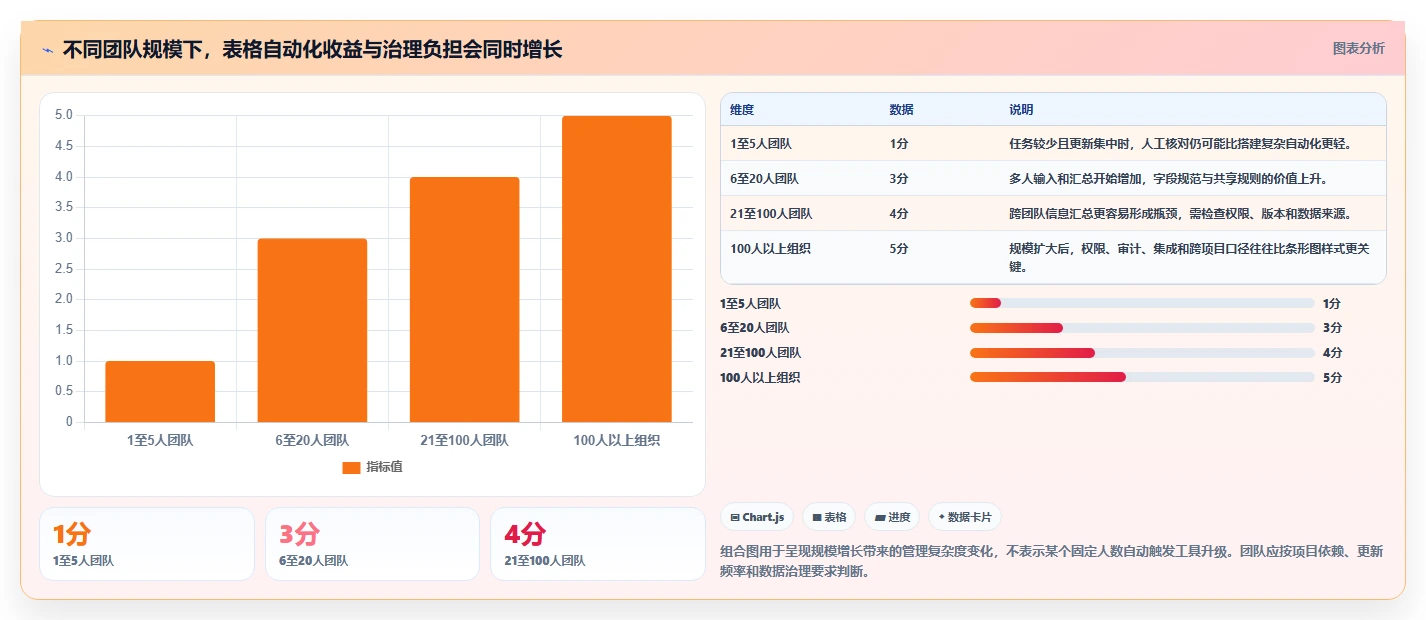
Task: Select the Chart.js tag chip
Action: pos(757,517)
